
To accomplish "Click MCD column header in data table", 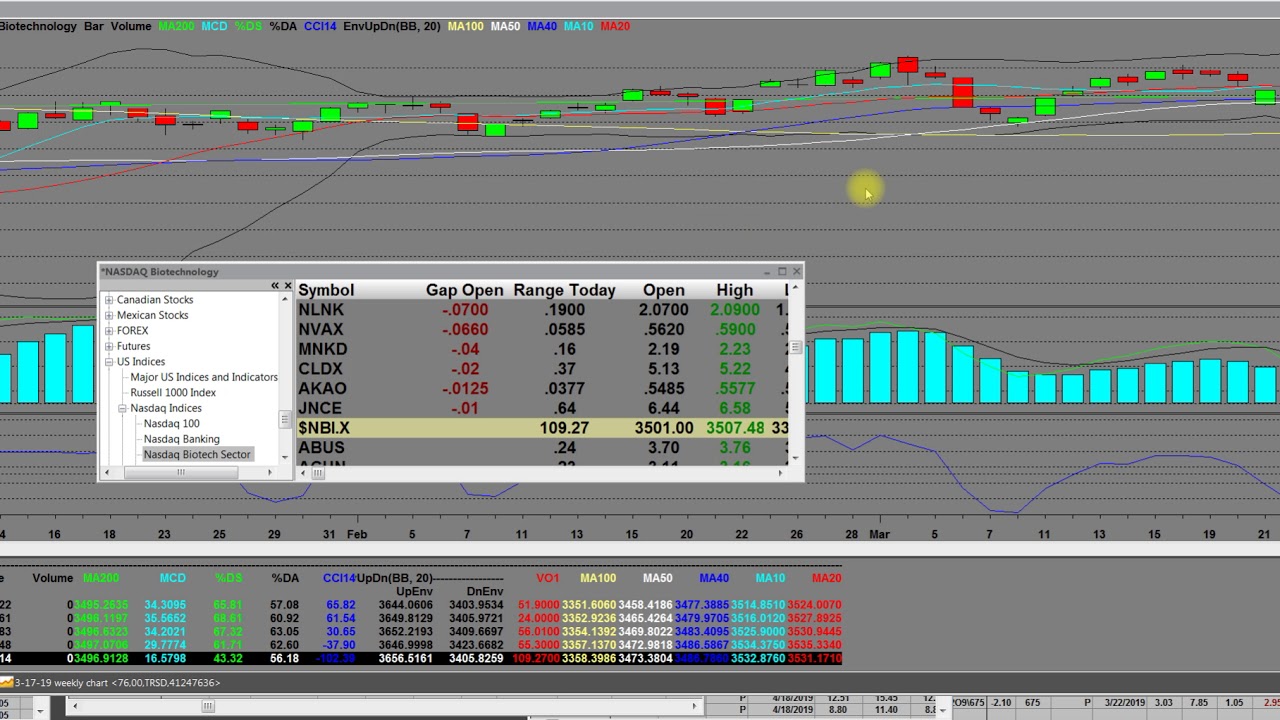I will pyautogui.click(x=172, y=578).
